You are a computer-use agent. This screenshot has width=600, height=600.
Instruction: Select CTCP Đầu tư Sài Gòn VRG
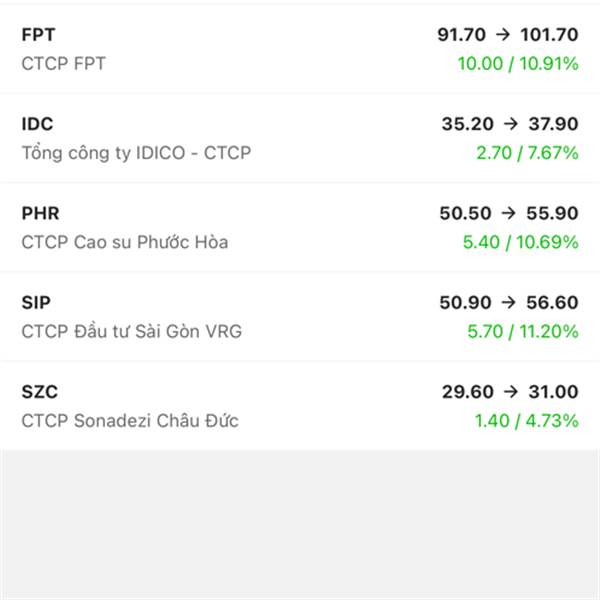(x=131, y=331)
